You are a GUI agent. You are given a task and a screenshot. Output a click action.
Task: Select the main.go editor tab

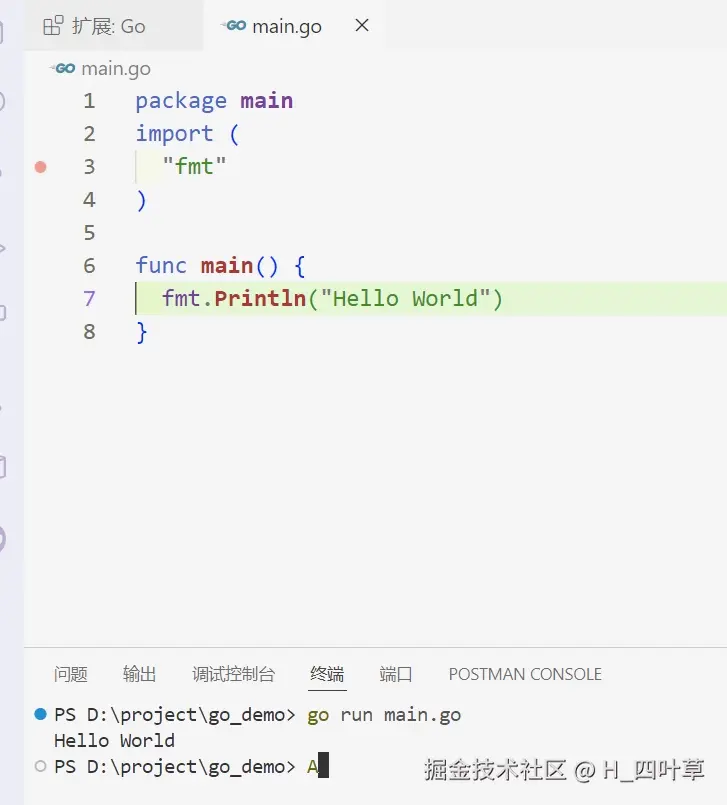(287, 26)
